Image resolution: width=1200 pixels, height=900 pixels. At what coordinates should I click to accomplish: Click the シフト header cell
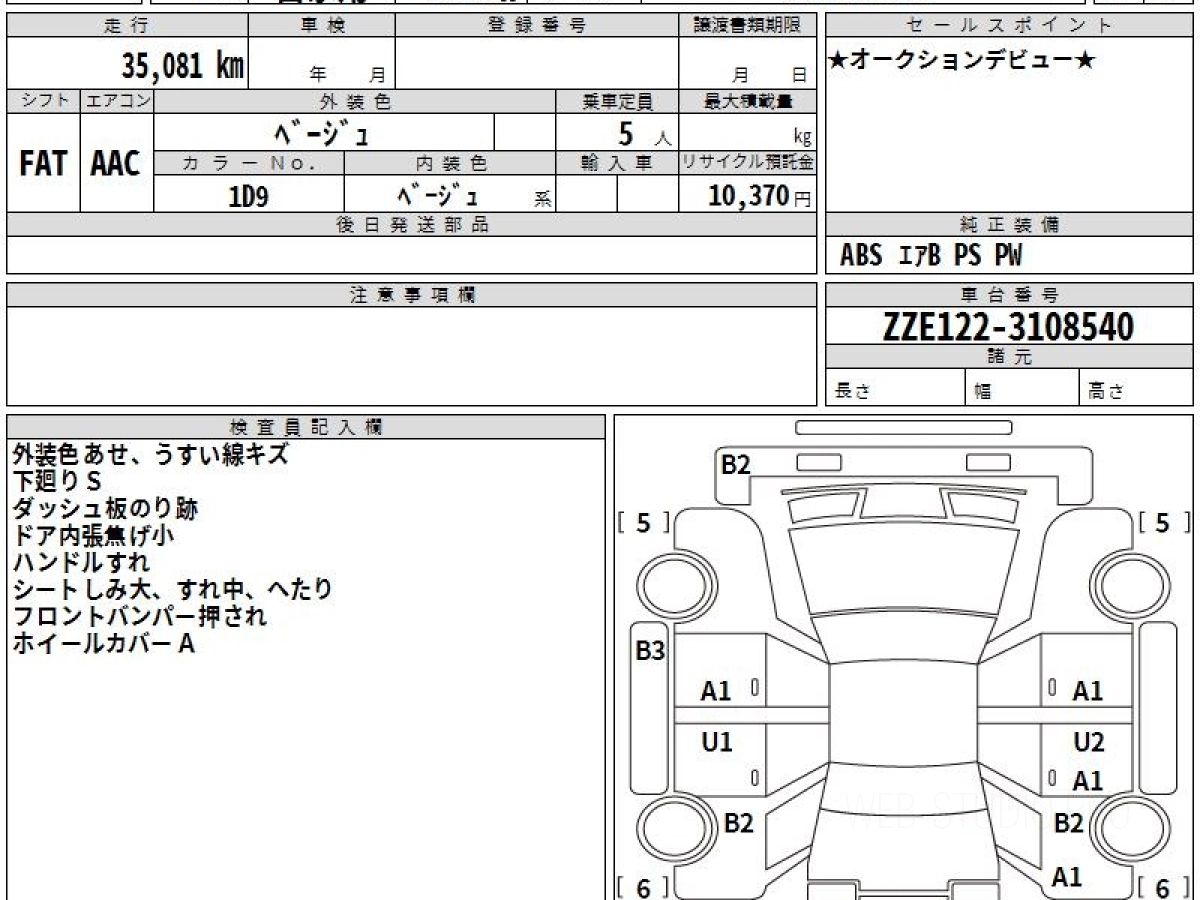tap(44, 101)
